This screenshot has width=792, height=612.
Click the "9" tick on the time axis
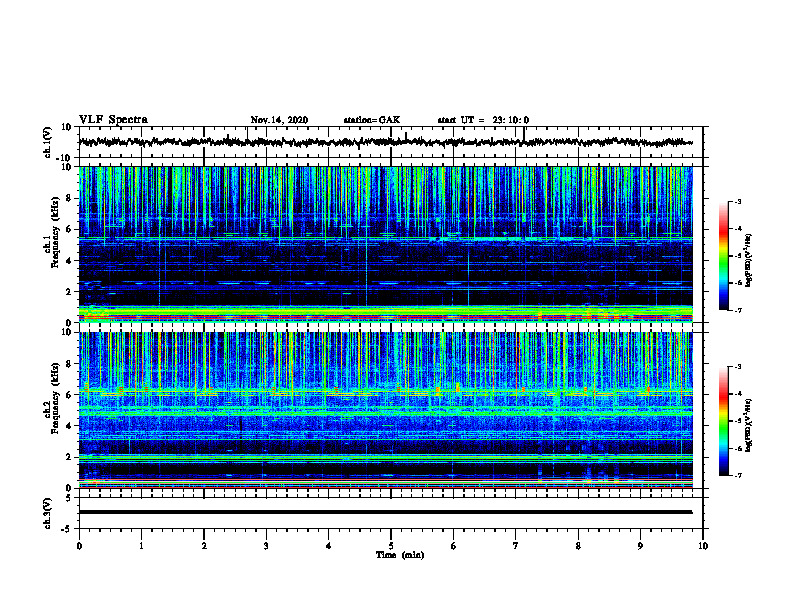[x=640, y=546]
